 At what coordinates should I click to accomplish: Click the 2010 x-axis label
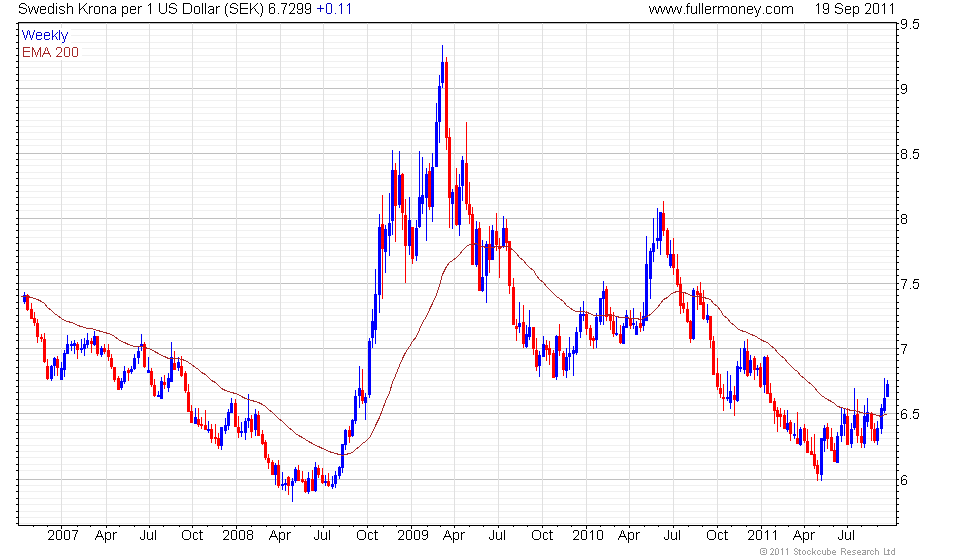pos(588,536)
